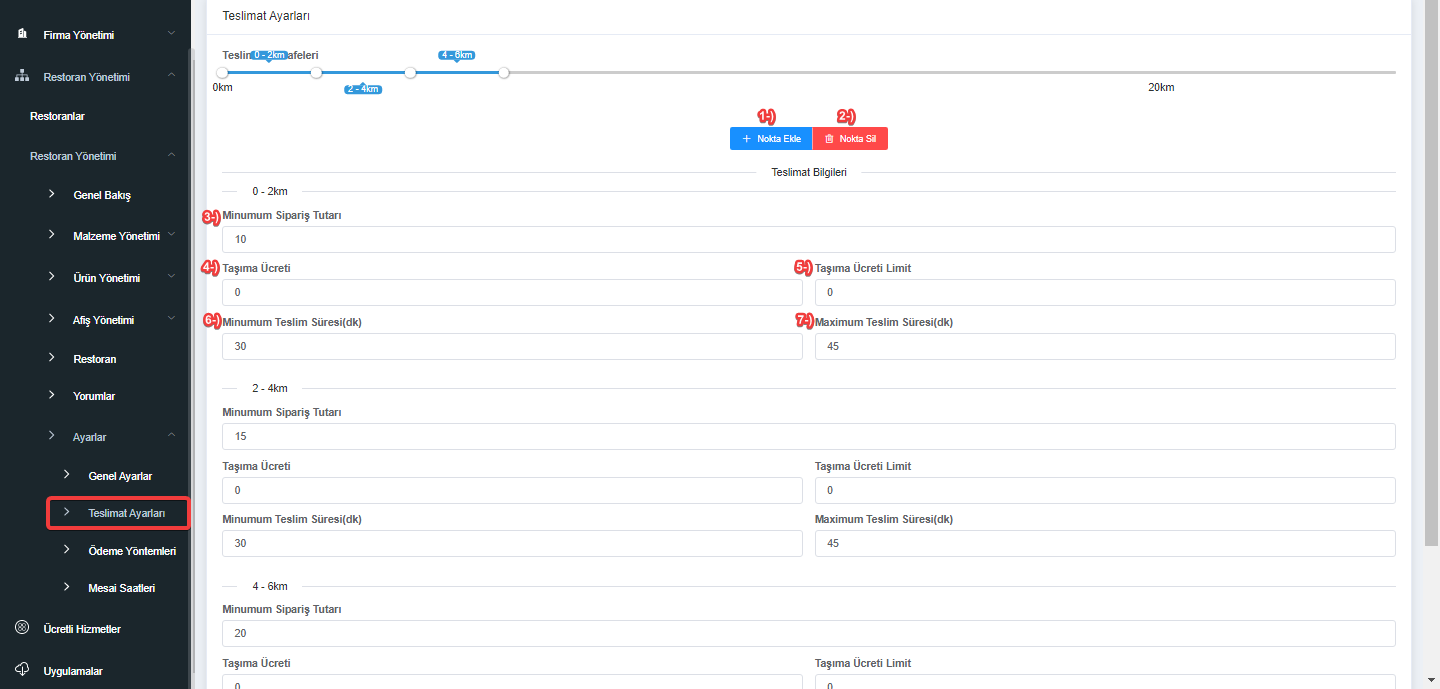Click the arrow icon beside Mesai Saatleri
The image size is (1440, 689).
tap(67, 587)
